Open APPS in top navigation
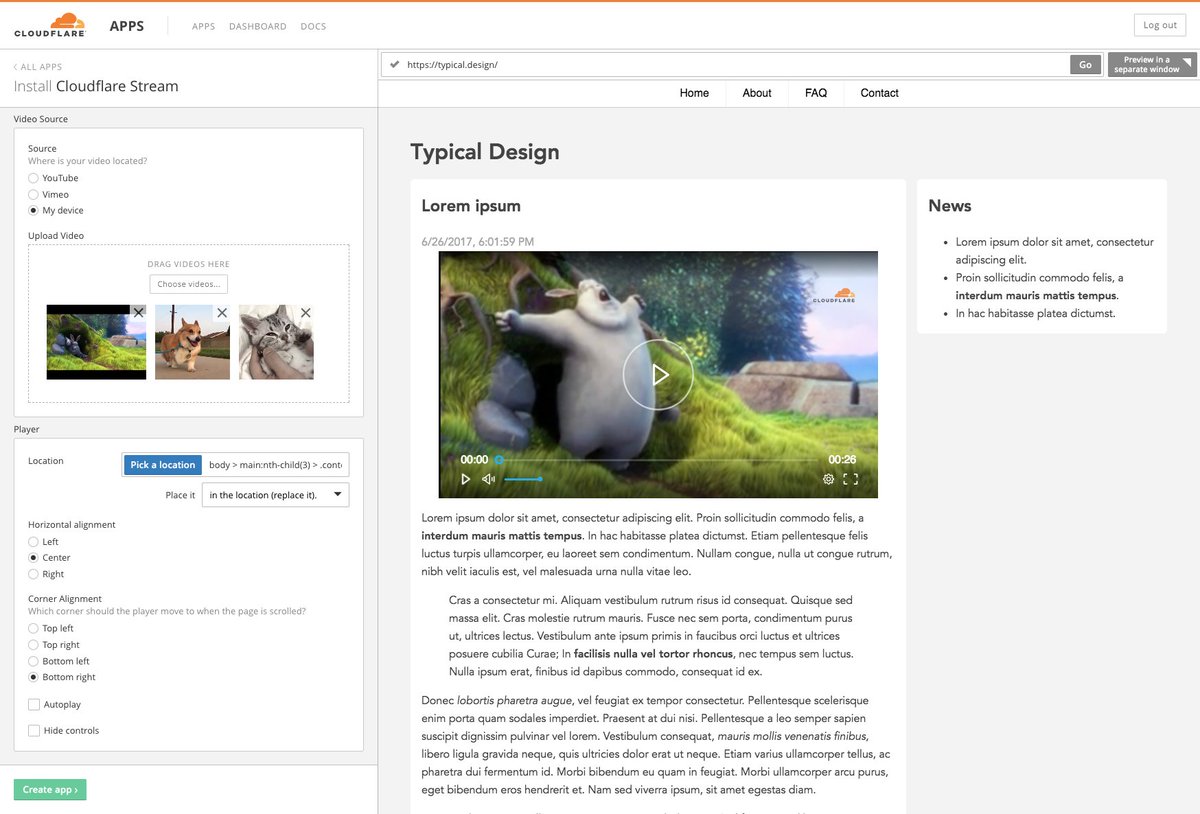This screenshot has width=1200, height=814. (203, 26)
